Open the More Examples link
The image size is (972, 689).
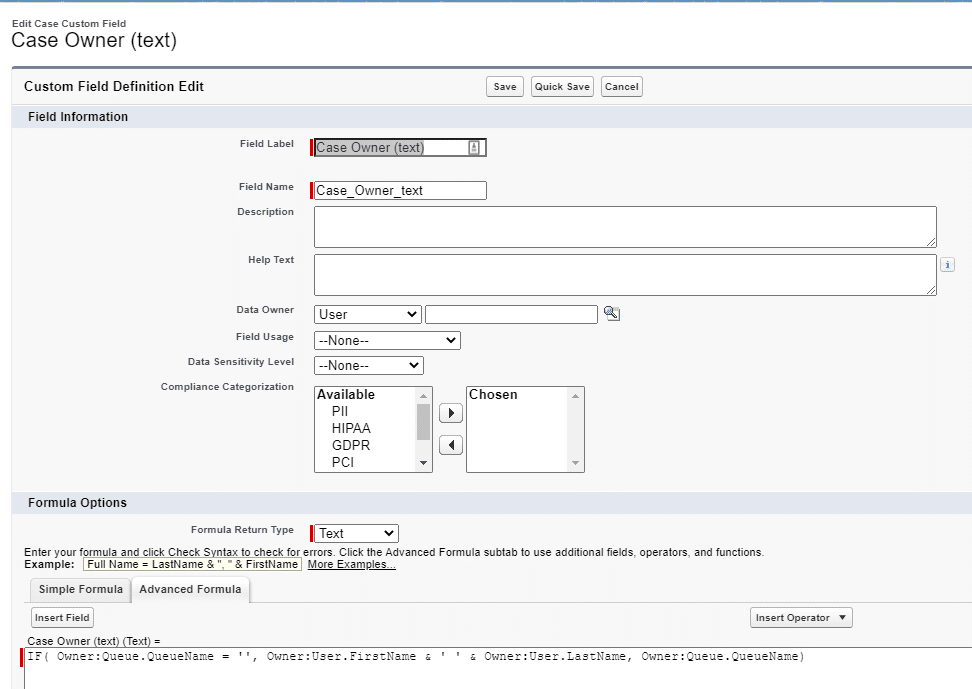click(x=351, y=564)
